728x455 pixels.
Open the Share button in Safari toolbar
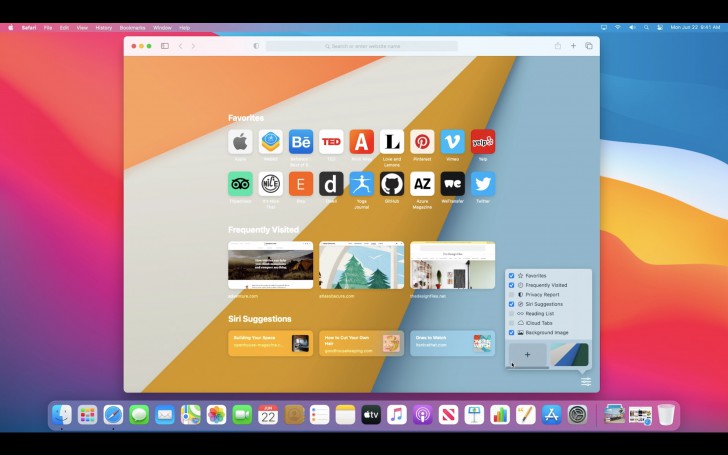pos(558,46)
